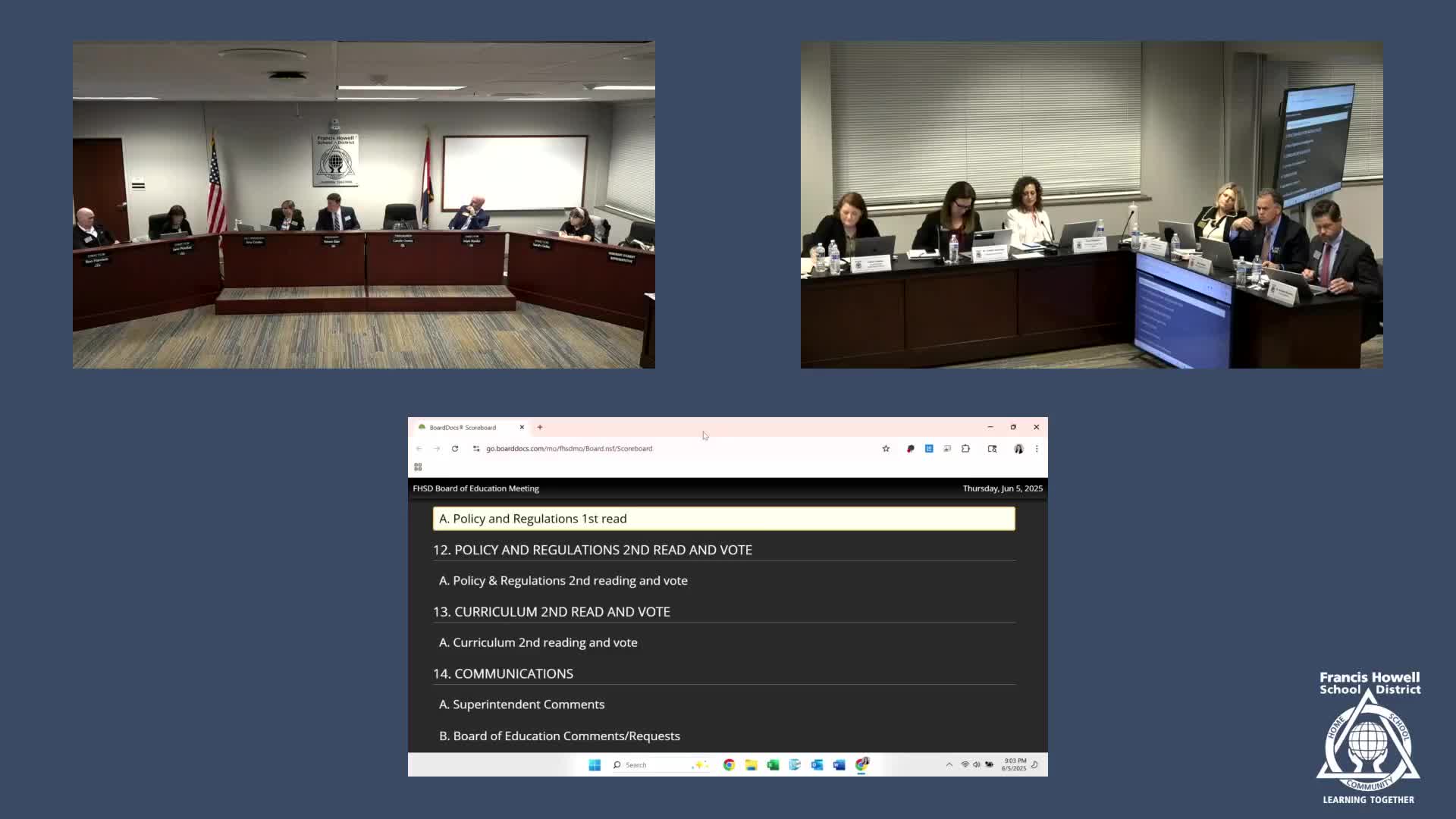Open the Windows Start menu
The image size is (1456, 819).
595,764
